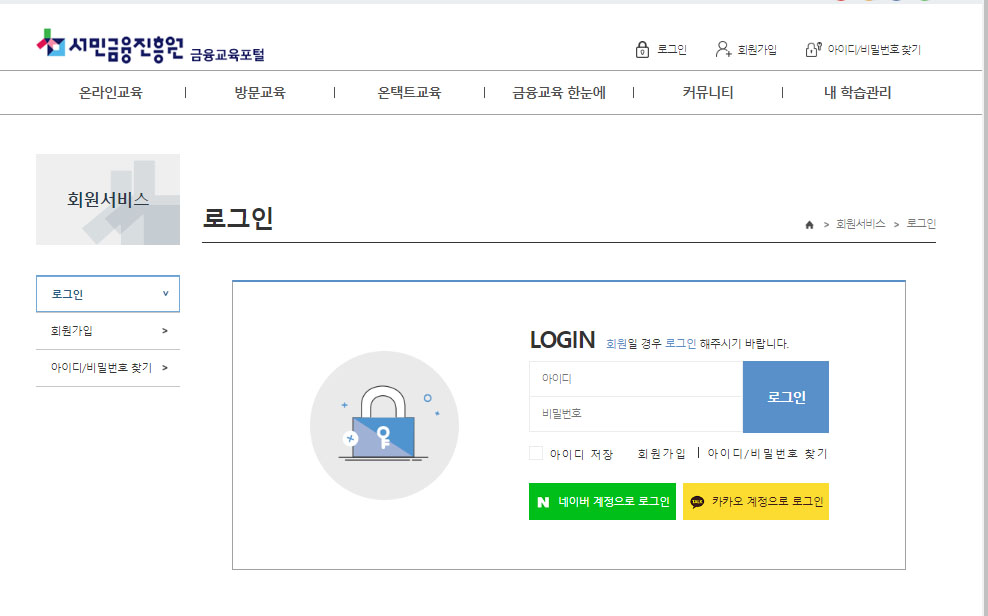Click the KakaoTalk speech bubble icon
This screenshot has width=988, height=616.
697,502
